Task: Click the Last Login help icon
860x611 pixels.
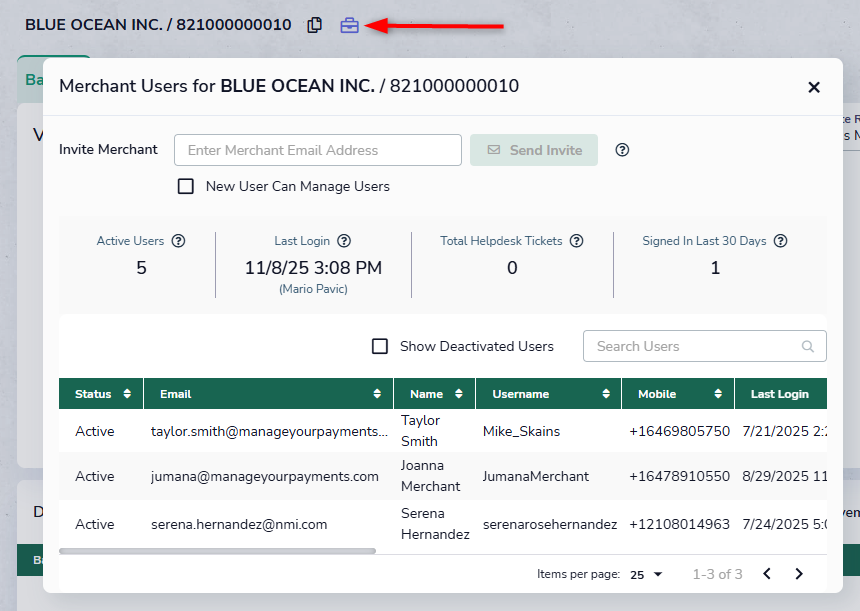Action: click(344, 241)
